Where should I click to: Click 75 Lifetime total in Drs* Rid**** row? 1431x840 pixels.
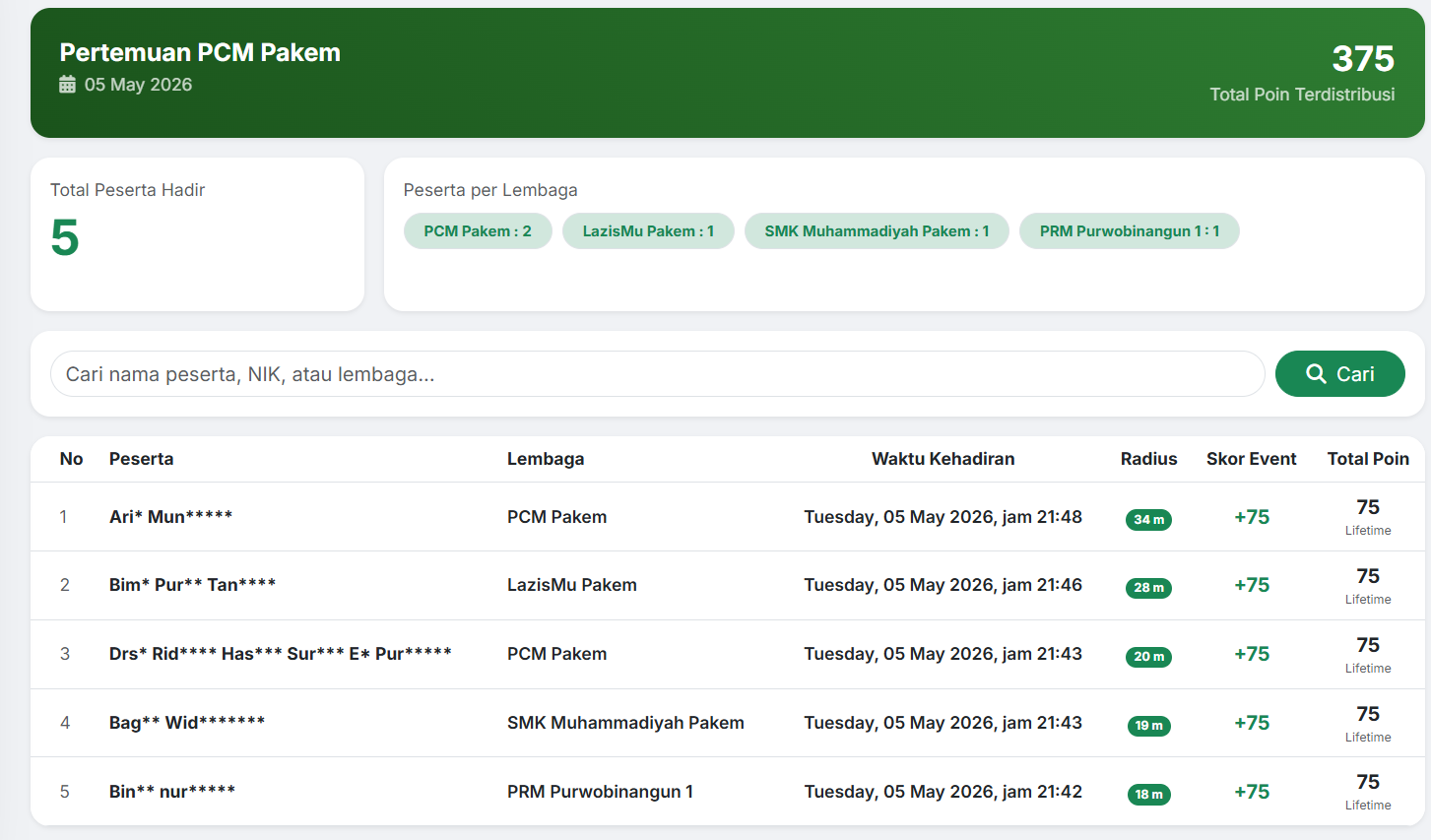[x=1368, y=655]
